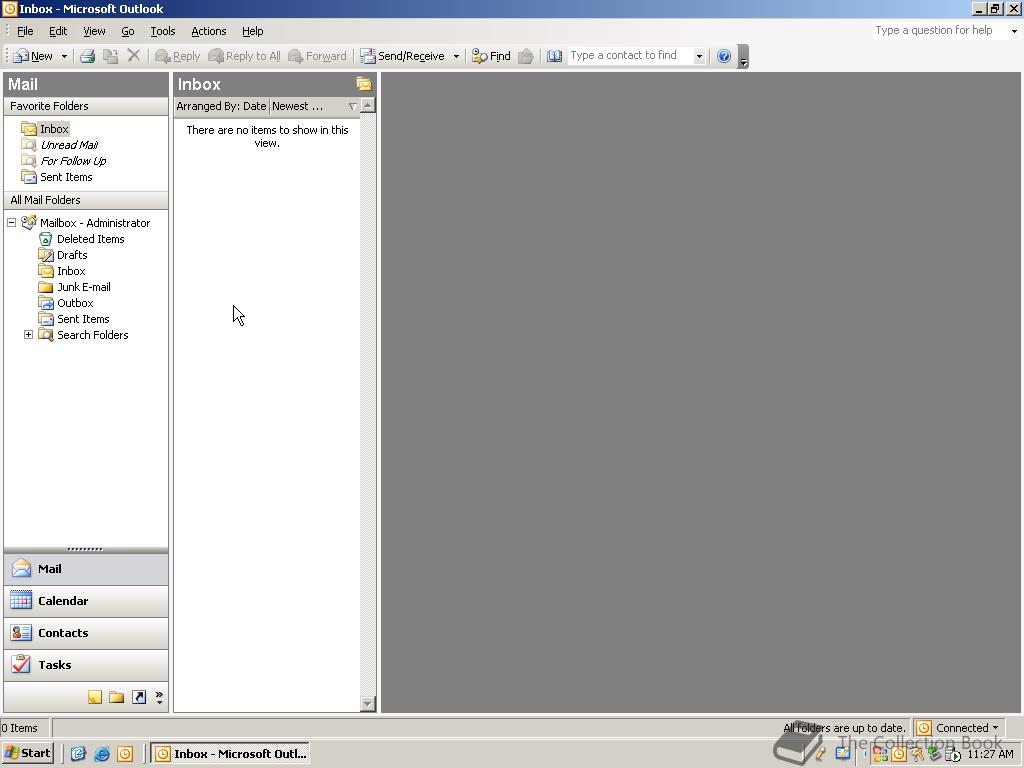
Task: Open the View menu
Action: pyautogui.click(x=94, y=31)
